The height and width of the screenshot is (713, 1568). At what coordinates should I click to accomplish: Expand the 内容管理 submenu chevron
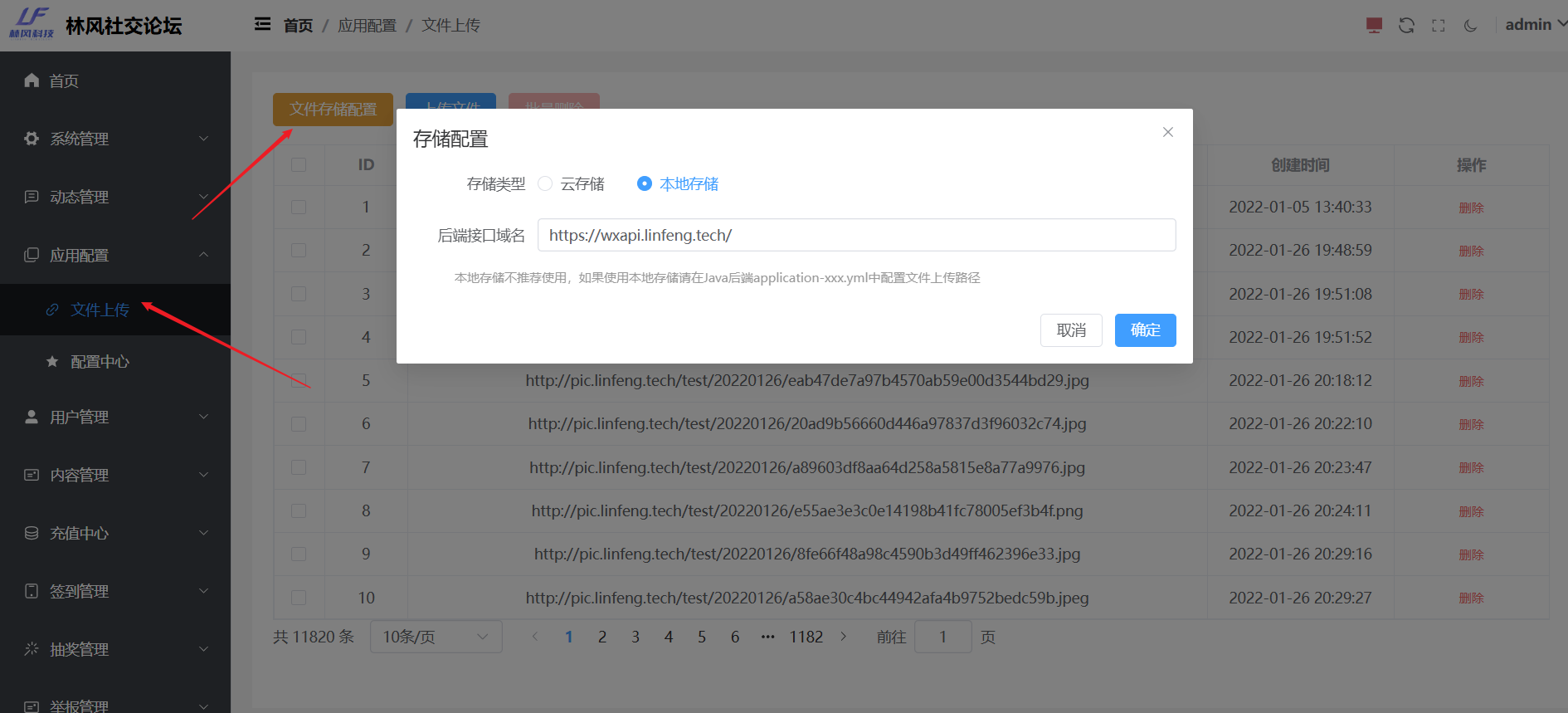203,475
